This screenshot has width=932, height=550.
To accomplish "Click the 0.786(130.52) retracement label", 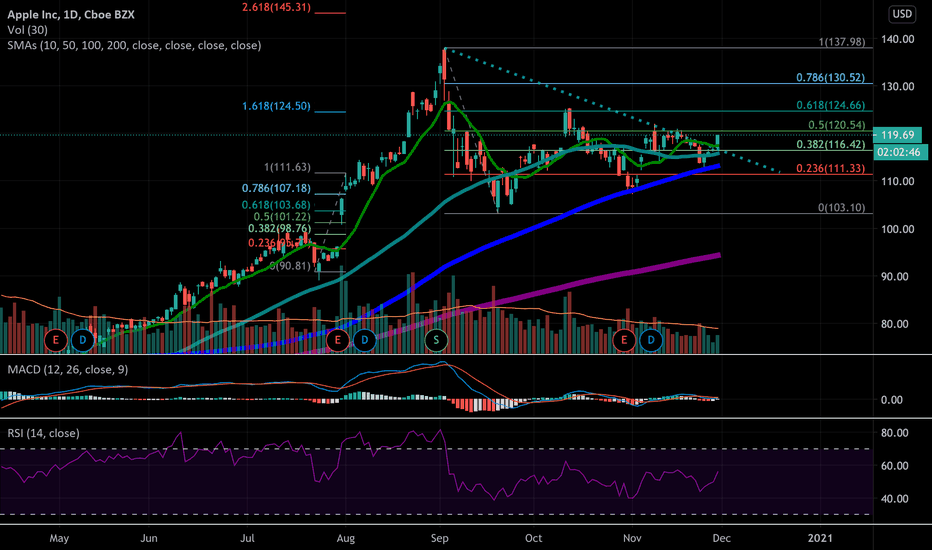I will pos(830,78).
